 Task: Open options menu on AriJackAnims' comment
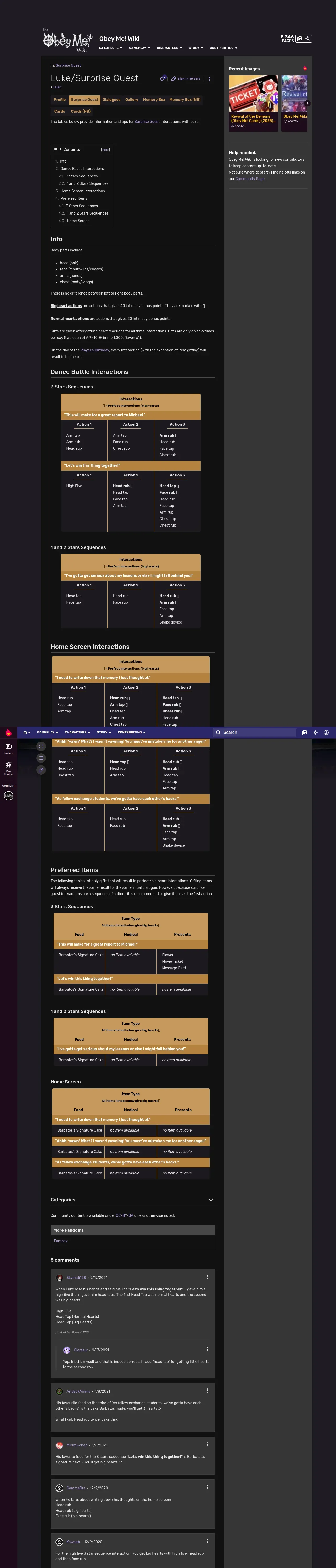(x=207, y=1390)
